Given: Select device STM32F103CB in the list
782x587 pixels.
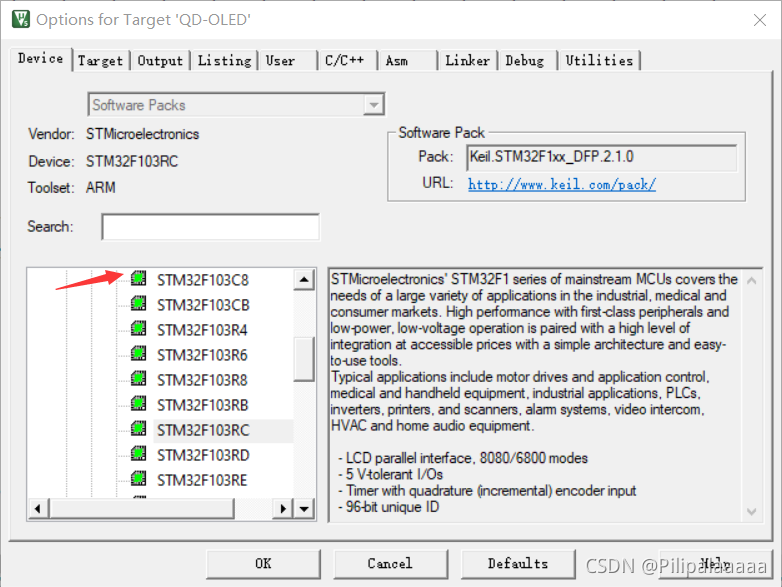Looking at the screenshot, I should (203, 305).
